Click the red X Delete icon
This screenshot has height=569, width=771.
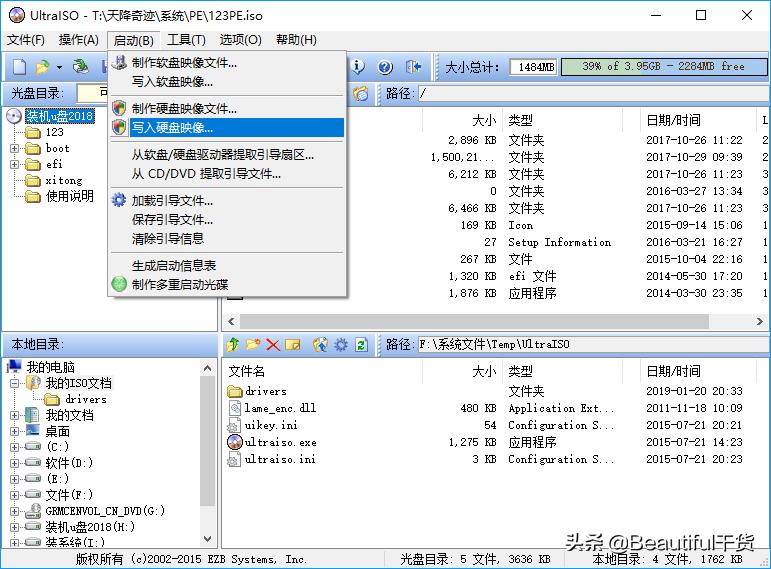pyautogui.click(x=273, y=345)
